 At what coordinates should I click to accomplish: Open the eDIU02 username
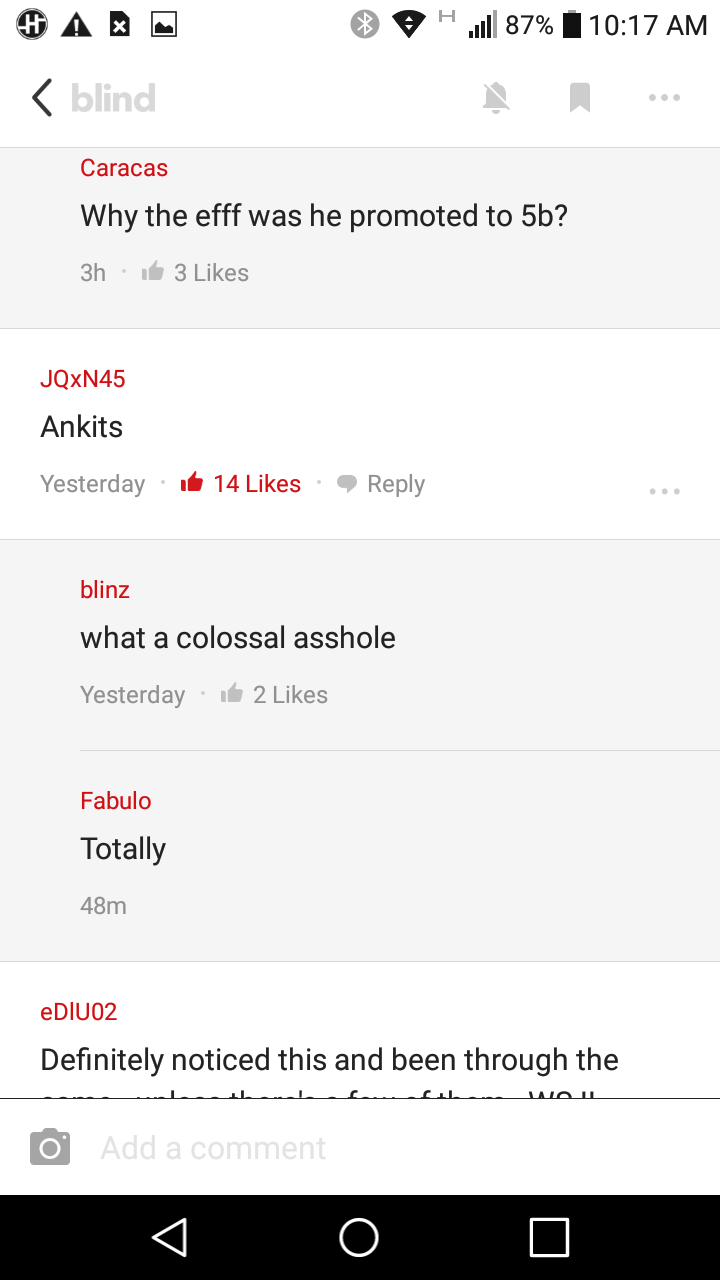point(79,1012)
